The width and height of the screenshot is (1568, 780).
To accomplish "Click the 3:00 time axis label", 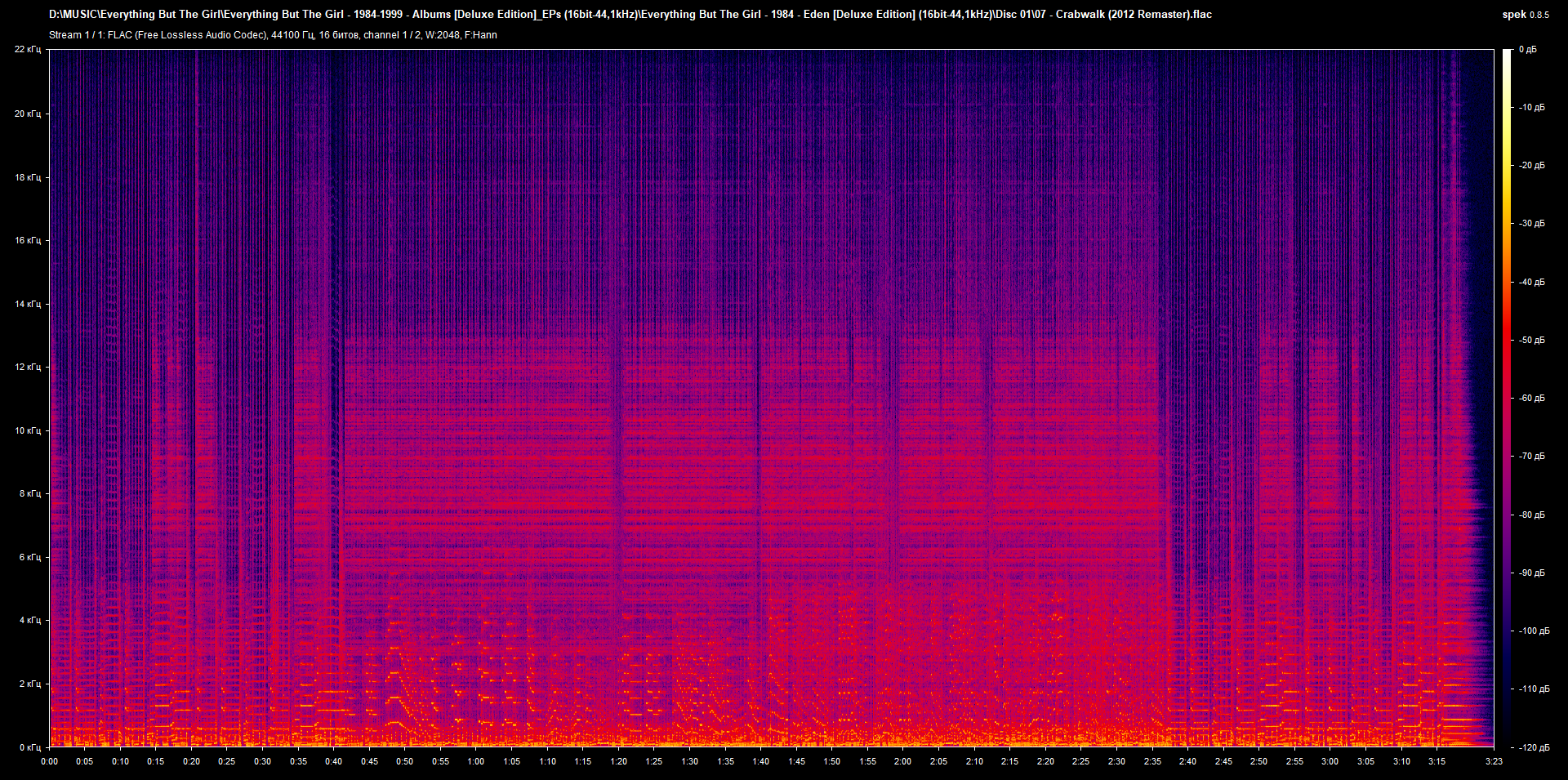I will pos(1330,761).
